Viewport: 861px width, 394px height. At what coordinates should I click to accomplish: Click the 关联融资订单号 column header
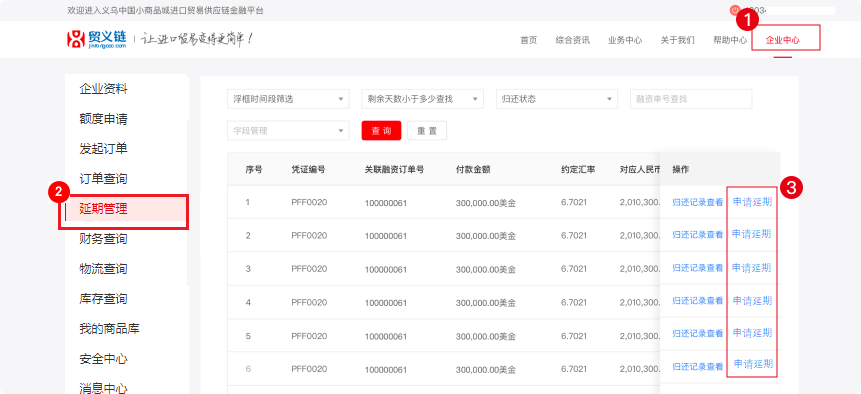click(x=394, y=170)
